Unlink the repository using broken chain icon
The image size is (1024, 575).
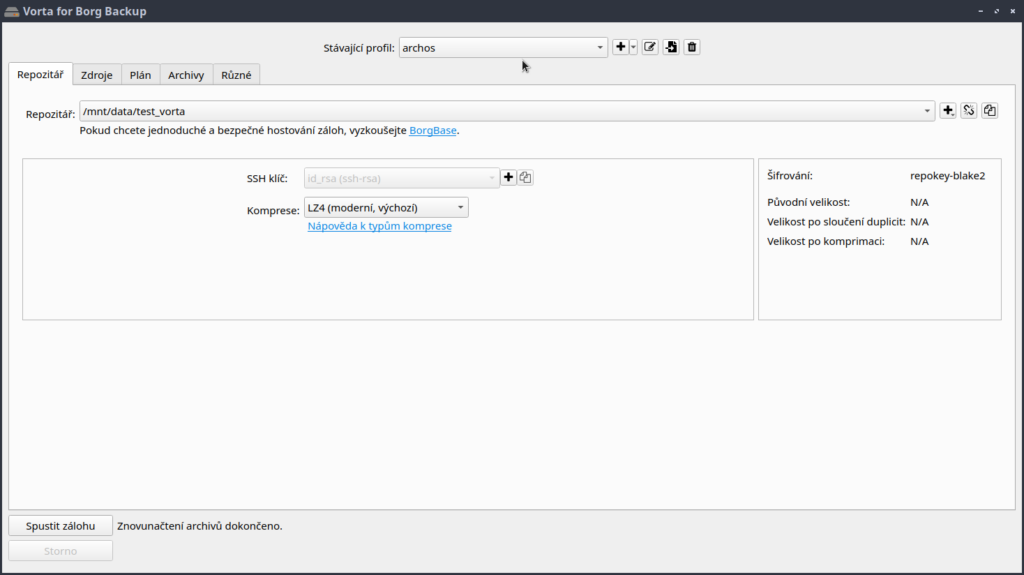click(x=969, y=111)
